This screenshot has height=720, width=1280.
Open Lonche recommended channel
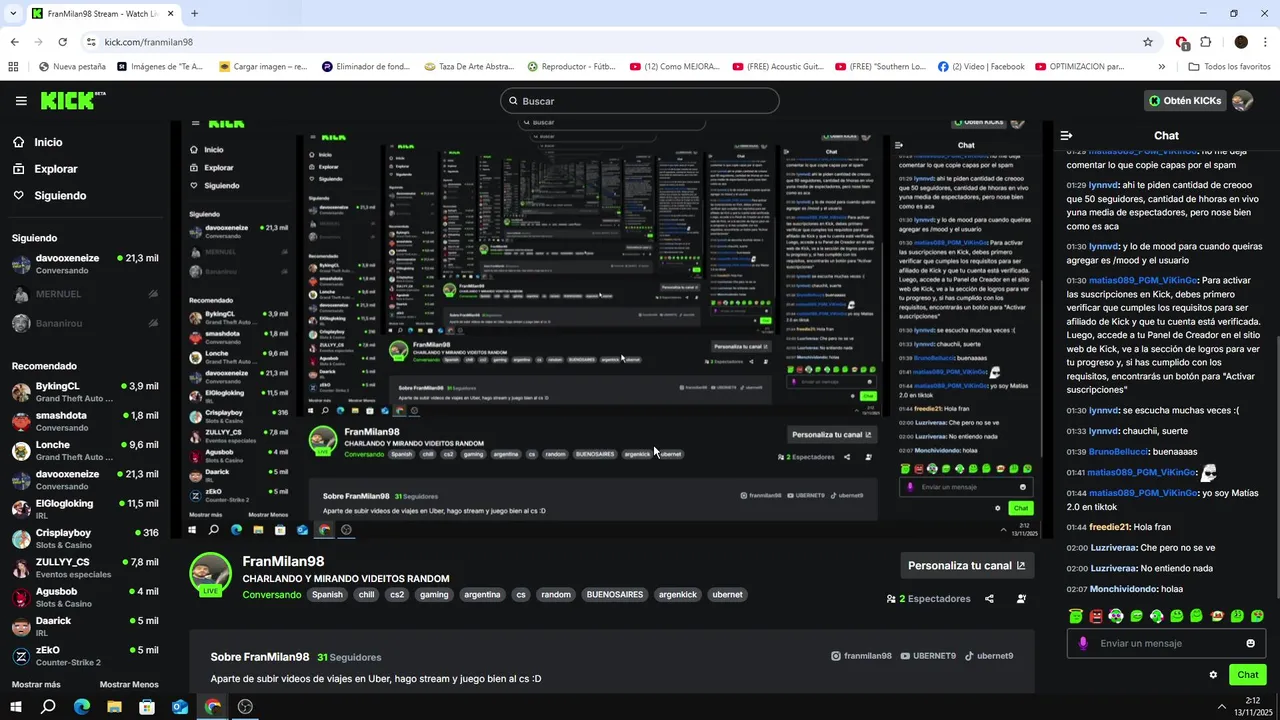click(85, 451)
